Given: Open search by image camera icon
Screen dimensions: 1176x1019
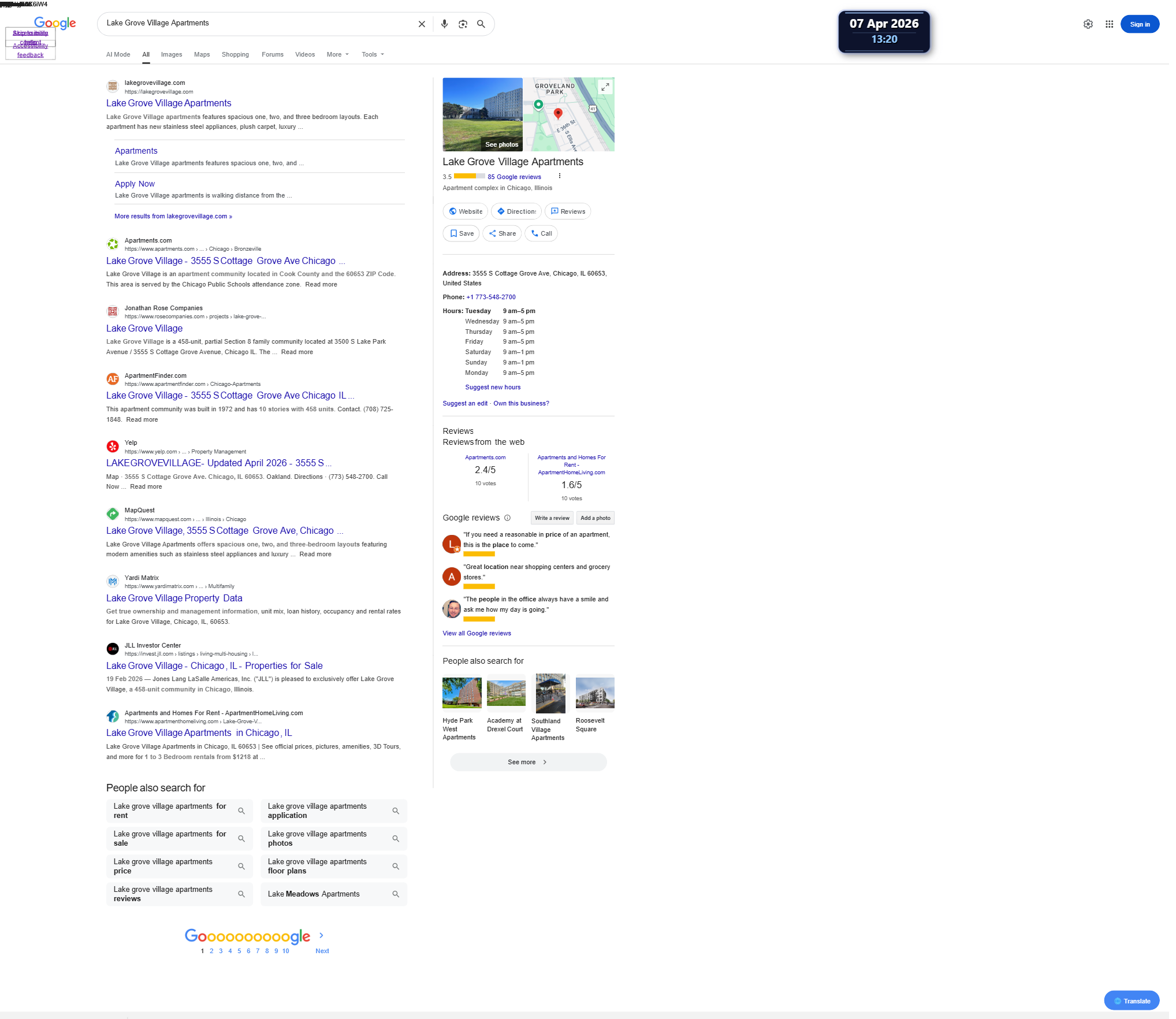Looking at the screenshot, I should click(463, 24).
